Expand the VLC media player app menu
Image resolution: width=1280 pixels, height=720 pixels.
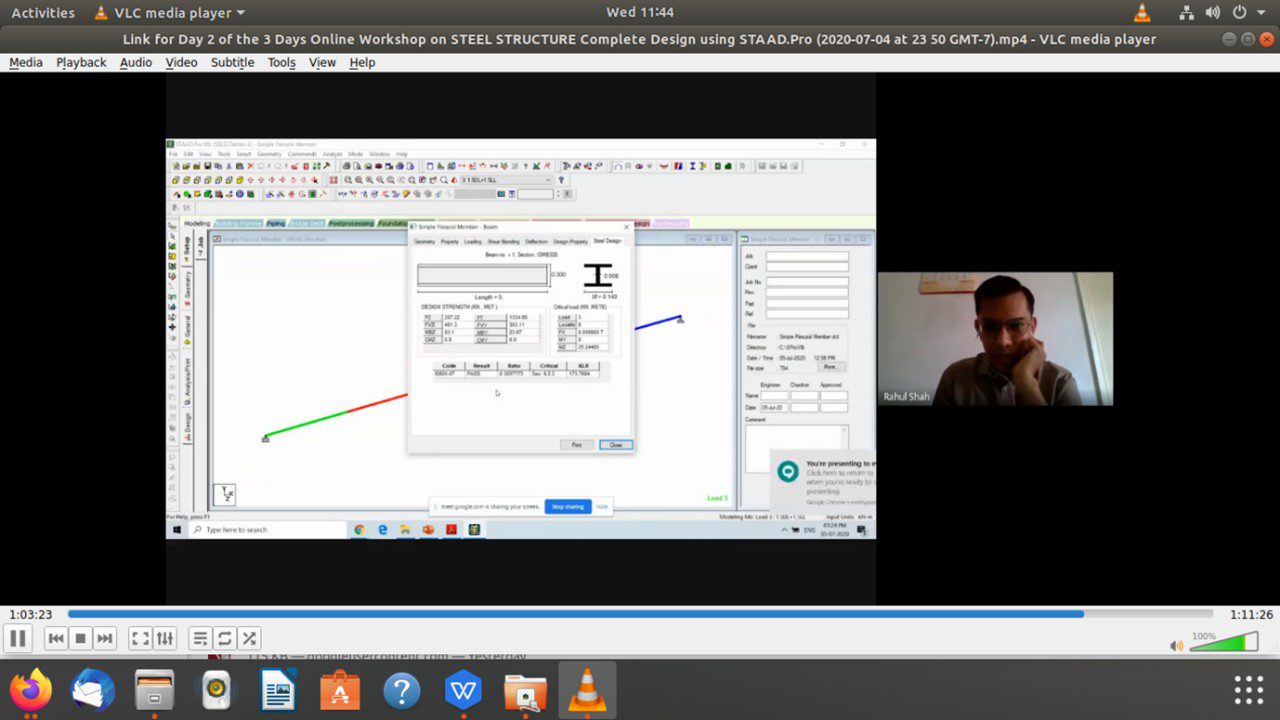click(x=170, y=13)
